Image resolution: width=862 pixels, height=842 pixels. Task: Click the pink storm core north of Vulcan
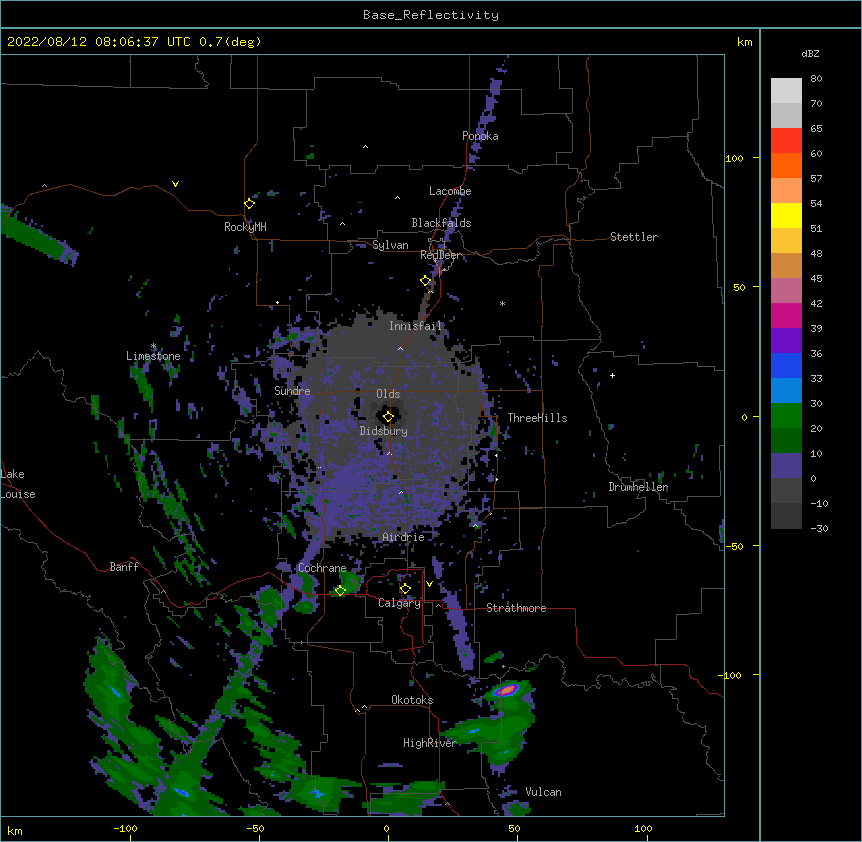tap(507, 689)
